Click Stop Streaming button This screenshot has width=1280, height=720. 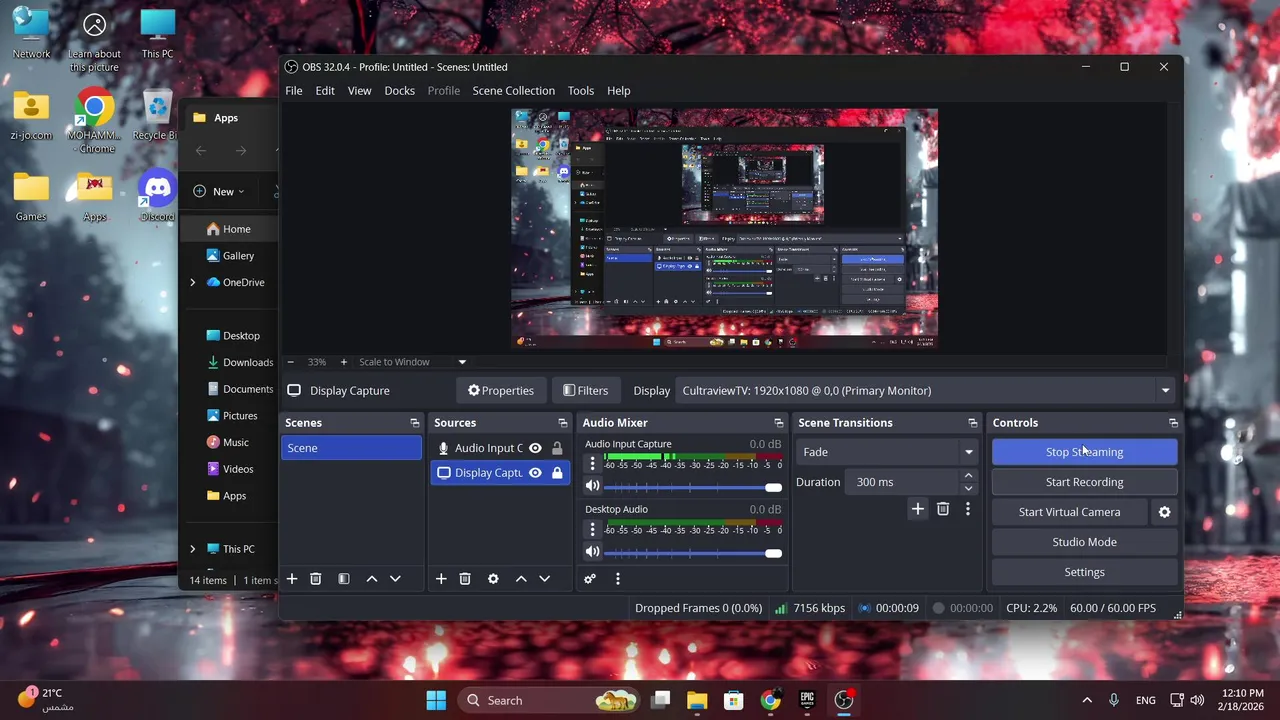1084,452
